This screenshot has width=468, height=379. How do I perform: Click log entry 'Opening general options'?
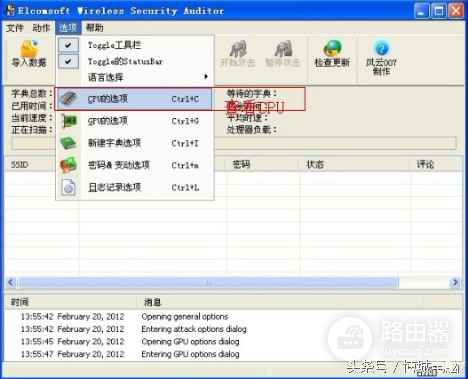coord(185,316)
